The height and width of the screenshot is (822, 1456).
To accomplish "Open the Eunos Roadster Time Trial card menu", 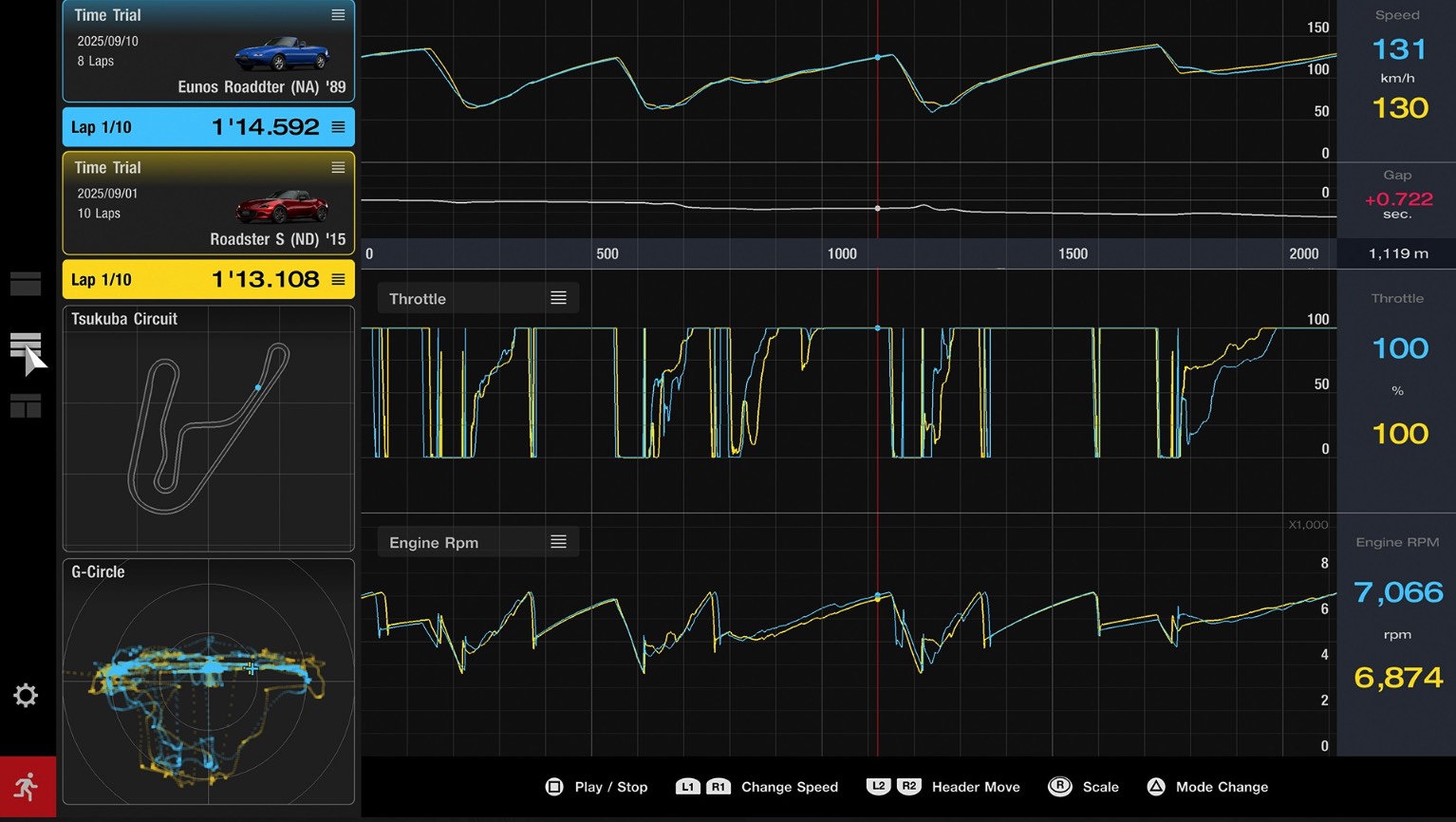I will tap(338, 15).
